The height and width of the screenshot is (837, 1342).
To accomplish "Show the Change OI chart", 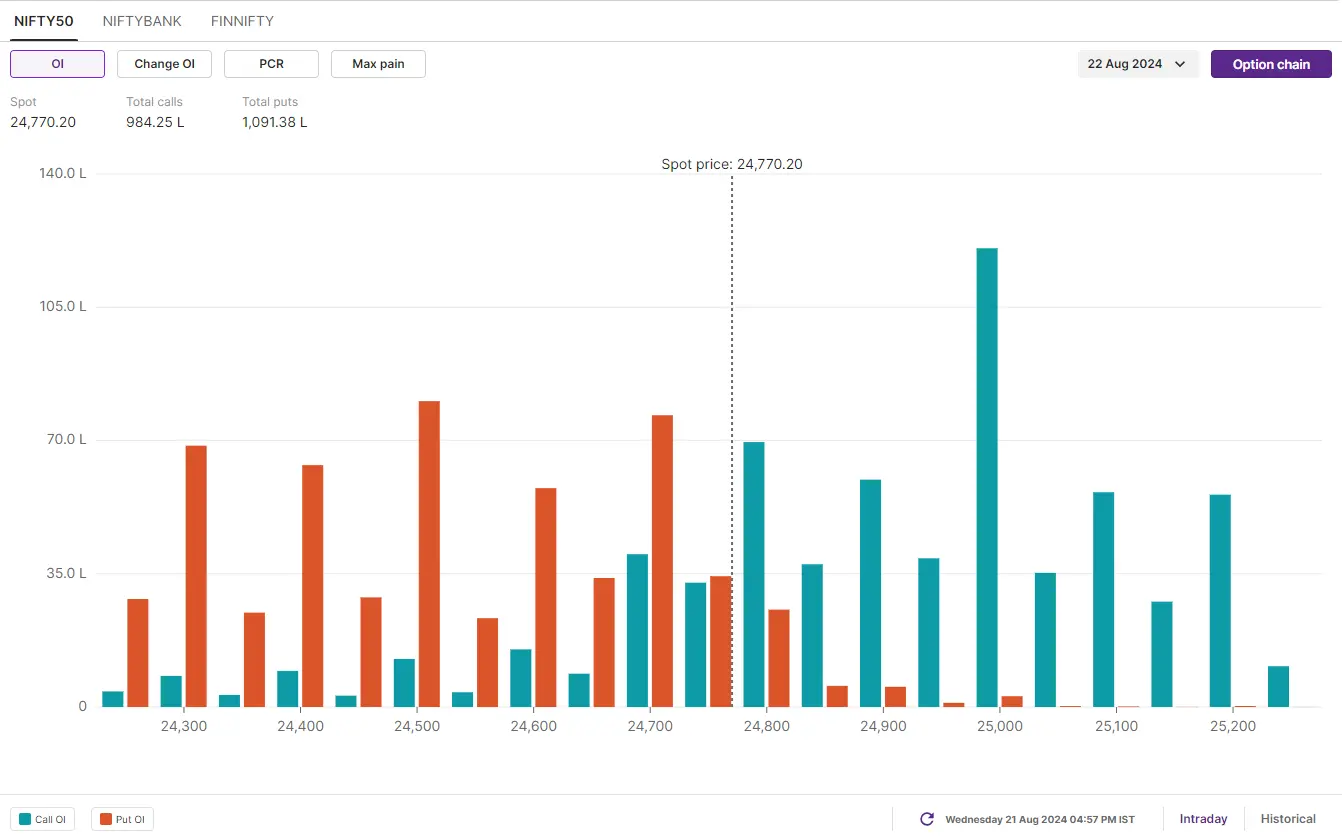I will [x=164, y=64].
